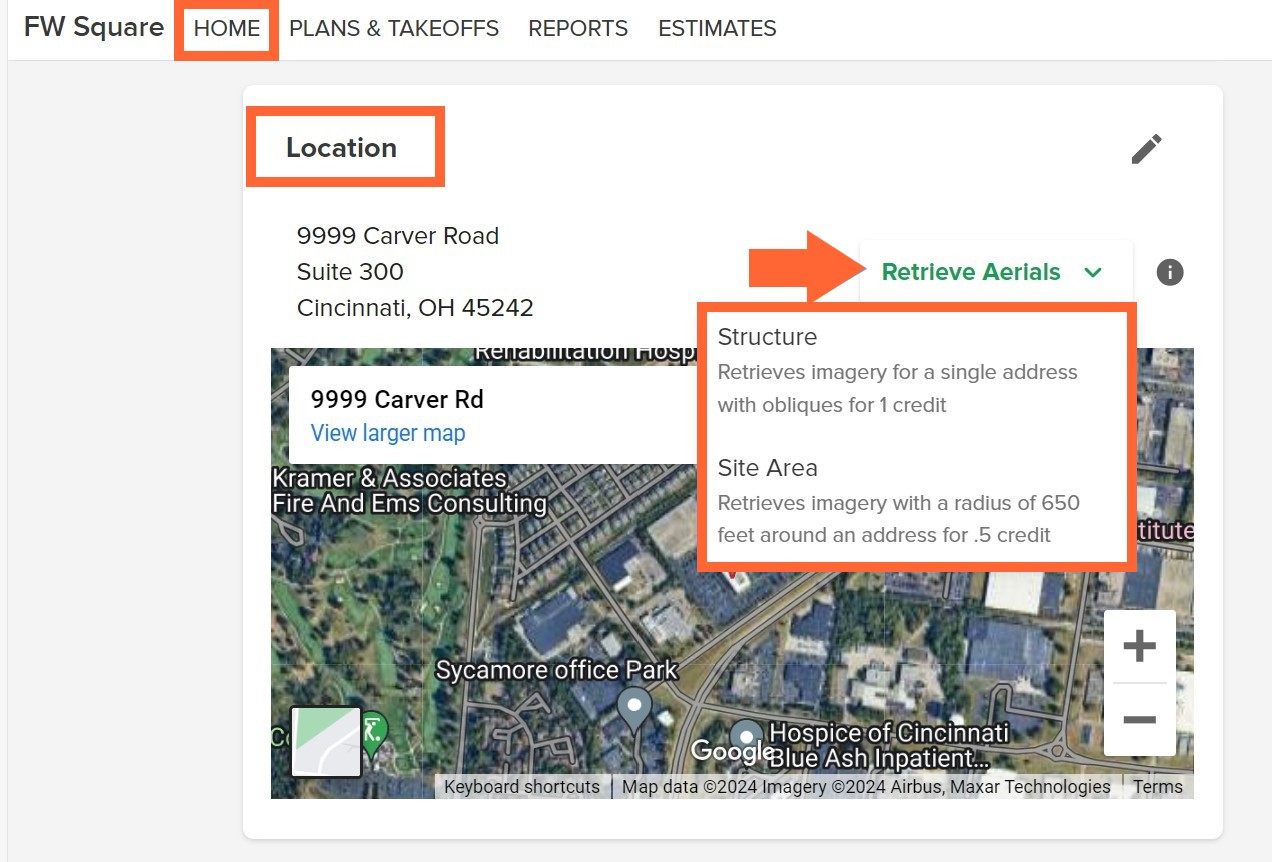
Task: Open the info icon beside Retrieve Aerials
Action: (1170, 272)
